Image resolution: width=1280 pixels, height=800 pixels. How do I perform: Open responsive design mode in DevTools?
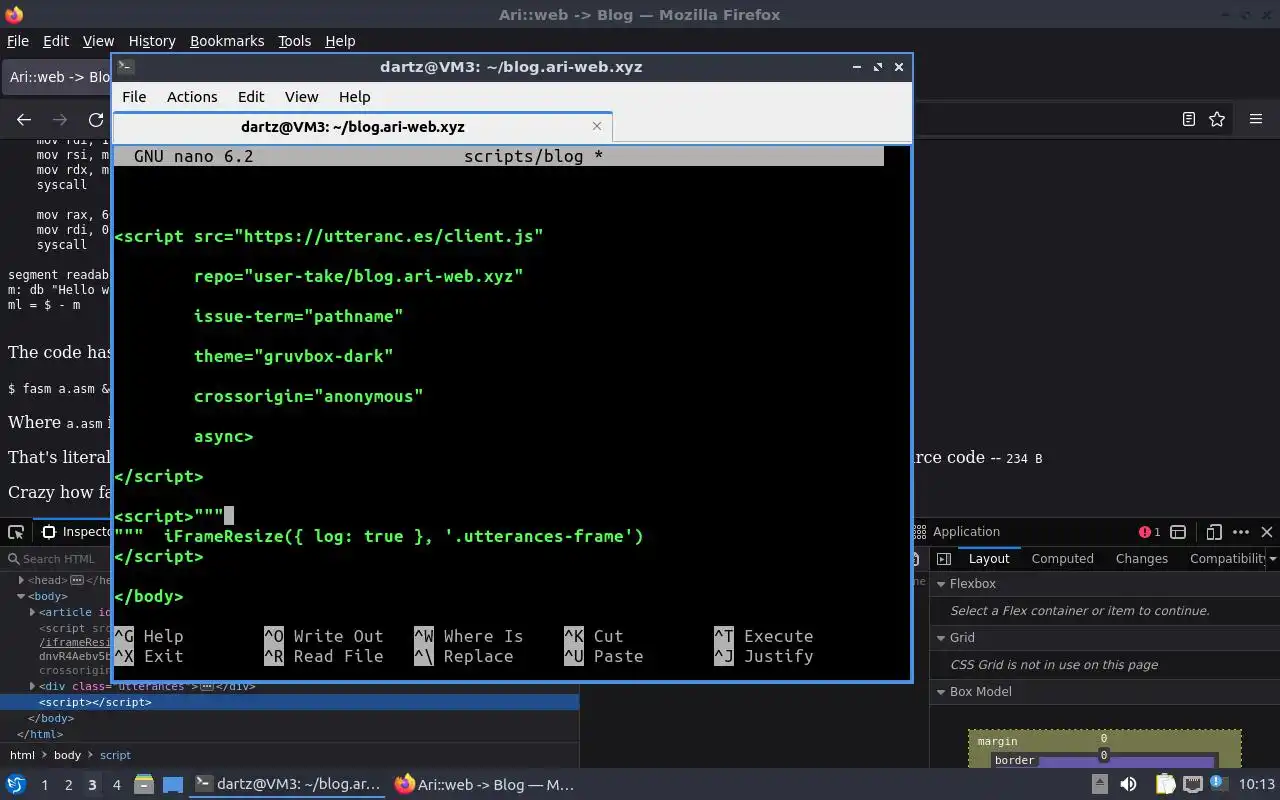click(1214, 532)
